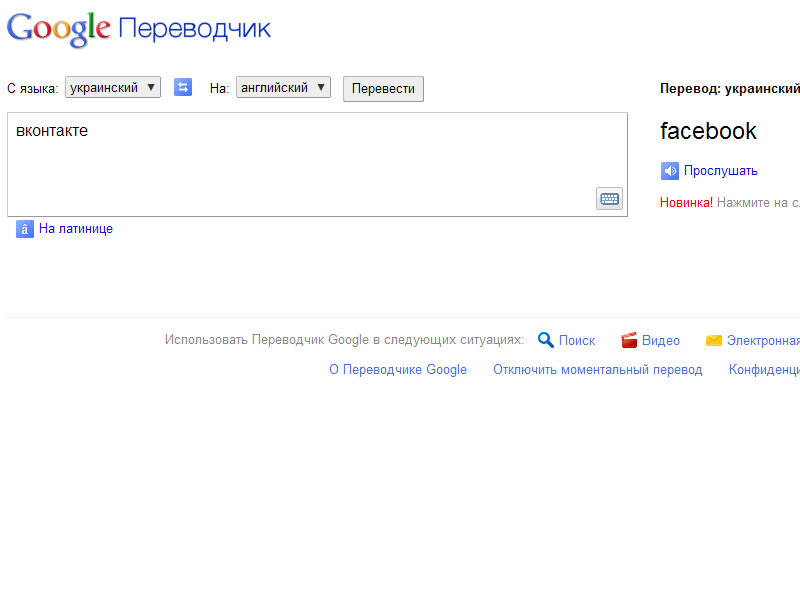
Task: Click into the вконтакте text input box
Action: [317, 164]
